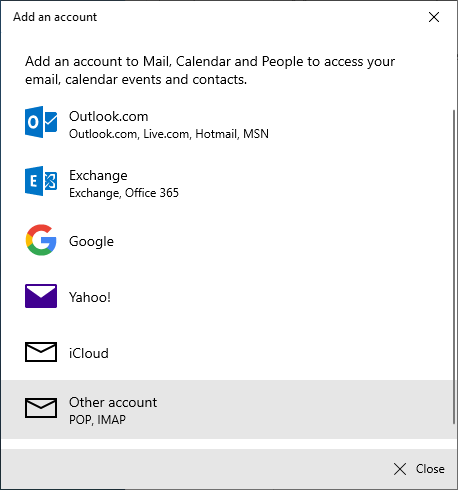
Task: Click the "Add an account" window title
Action: (55, 17)
